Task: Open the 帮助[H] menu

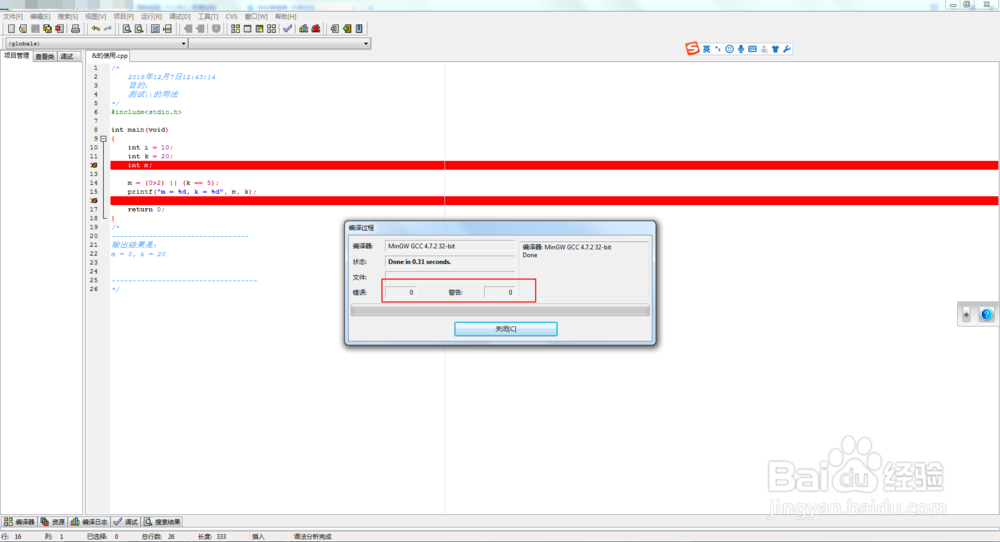Action: coord(286,17)
